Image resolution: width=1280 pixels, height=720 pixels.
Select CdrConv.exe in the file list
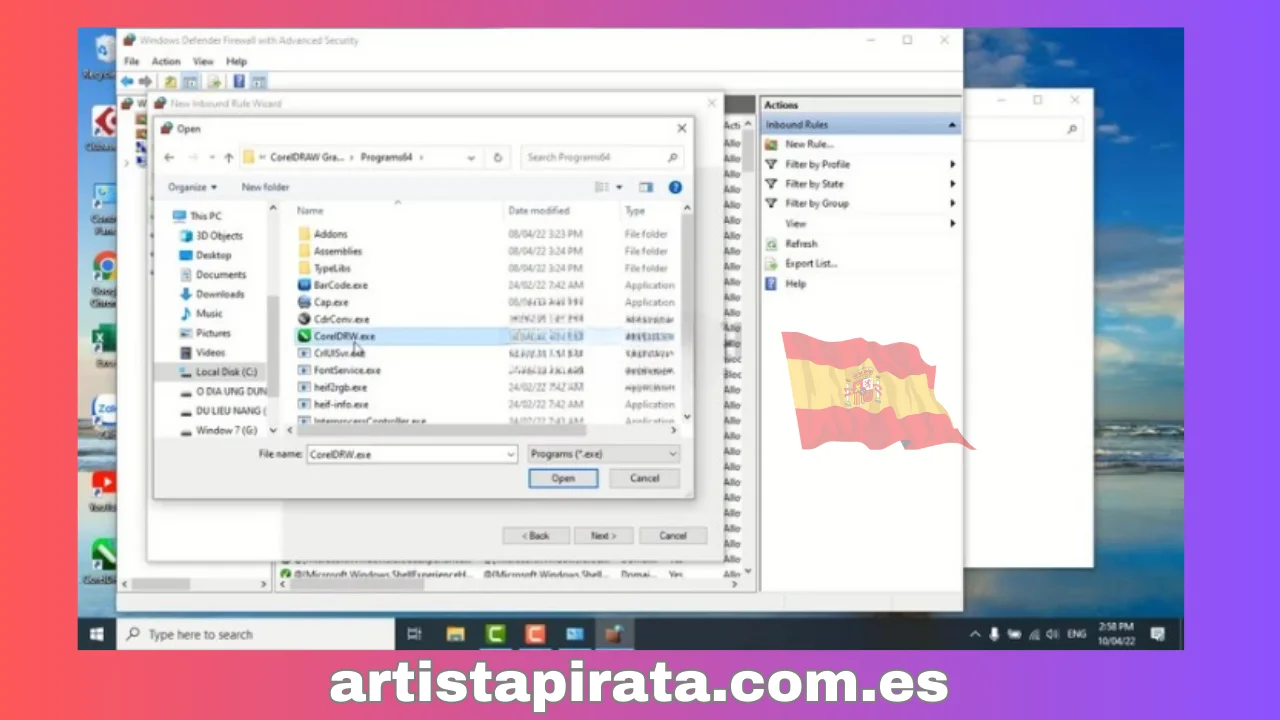[x=341, y=319]
